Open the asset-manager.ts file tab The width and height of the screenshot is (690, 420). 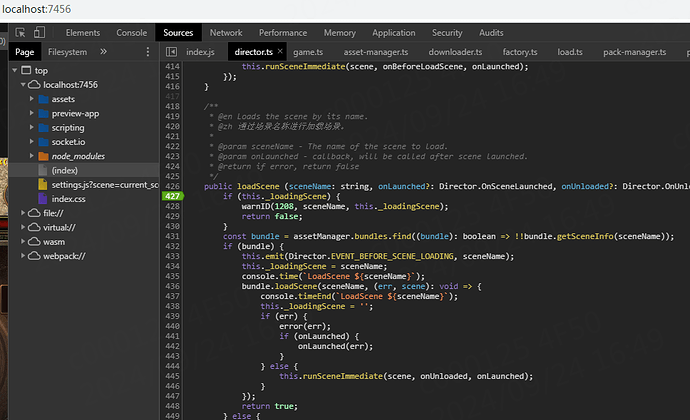click(x=376, y=52)
